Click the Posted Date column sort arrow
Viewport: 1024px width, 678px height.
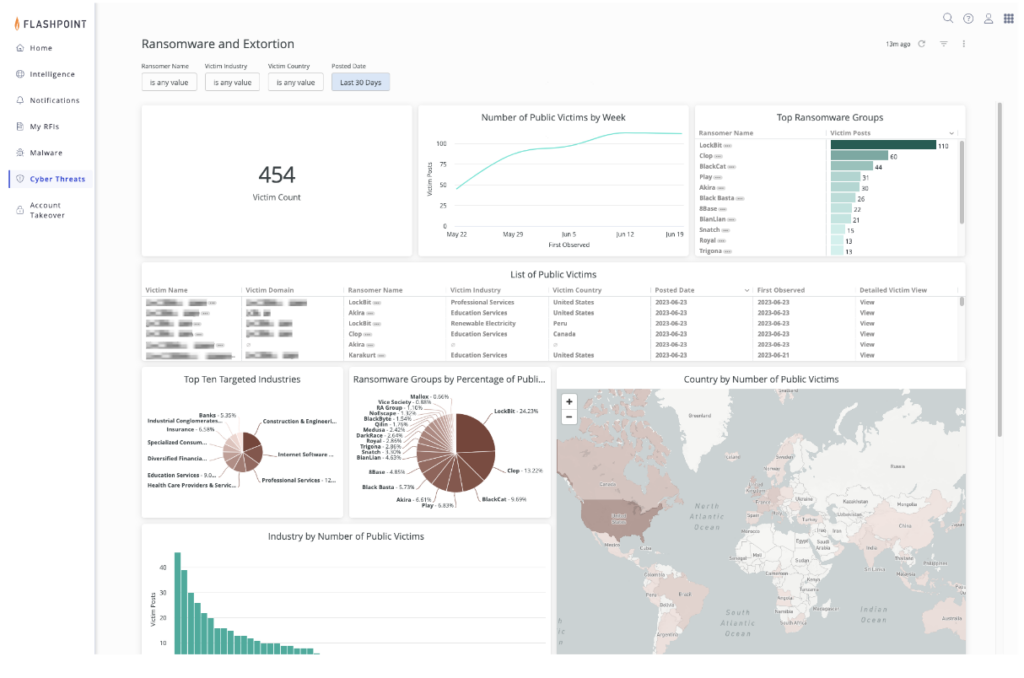pos(746,290)
